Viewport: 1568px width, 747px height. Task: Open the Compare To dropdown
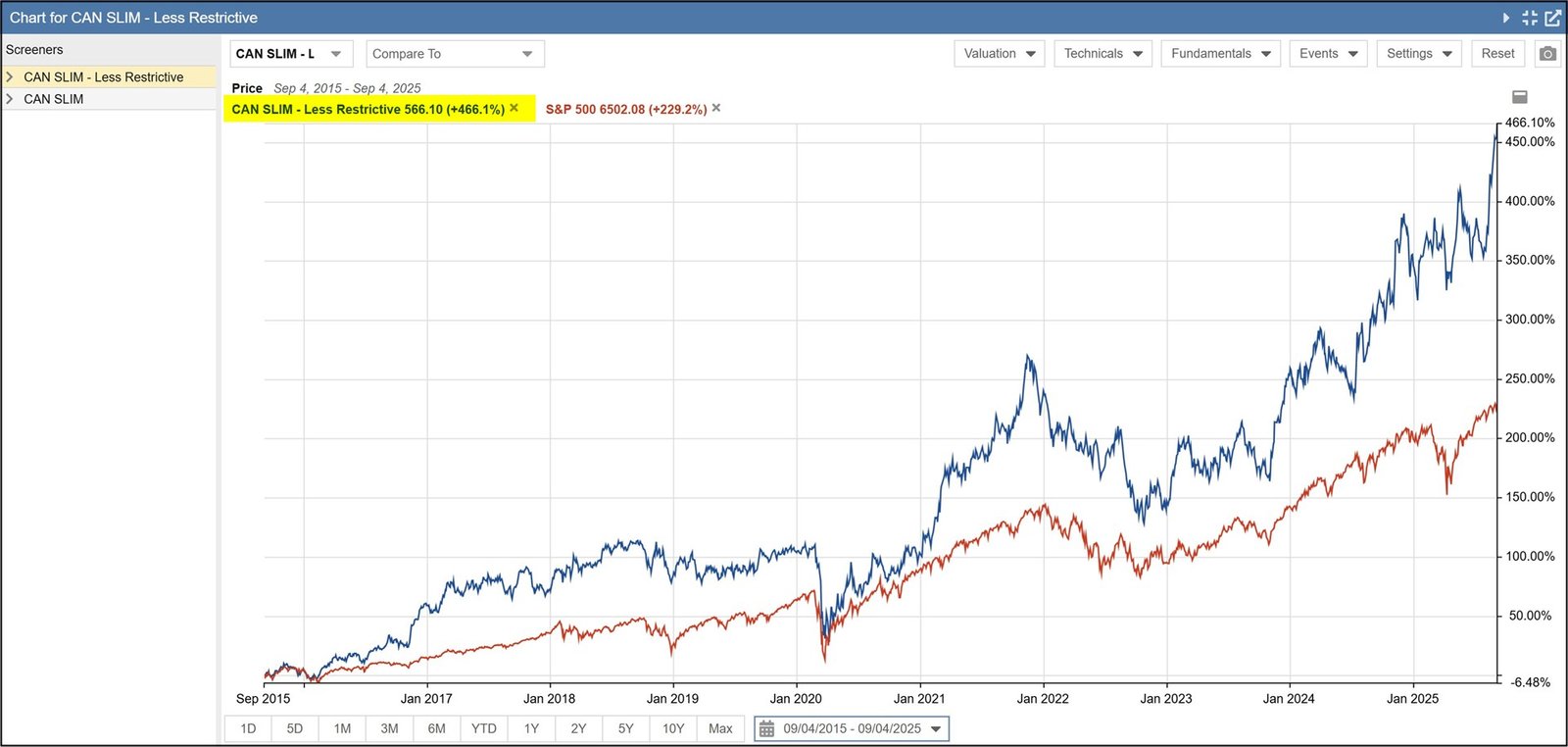pyautogui.click(x=455, y=54)
